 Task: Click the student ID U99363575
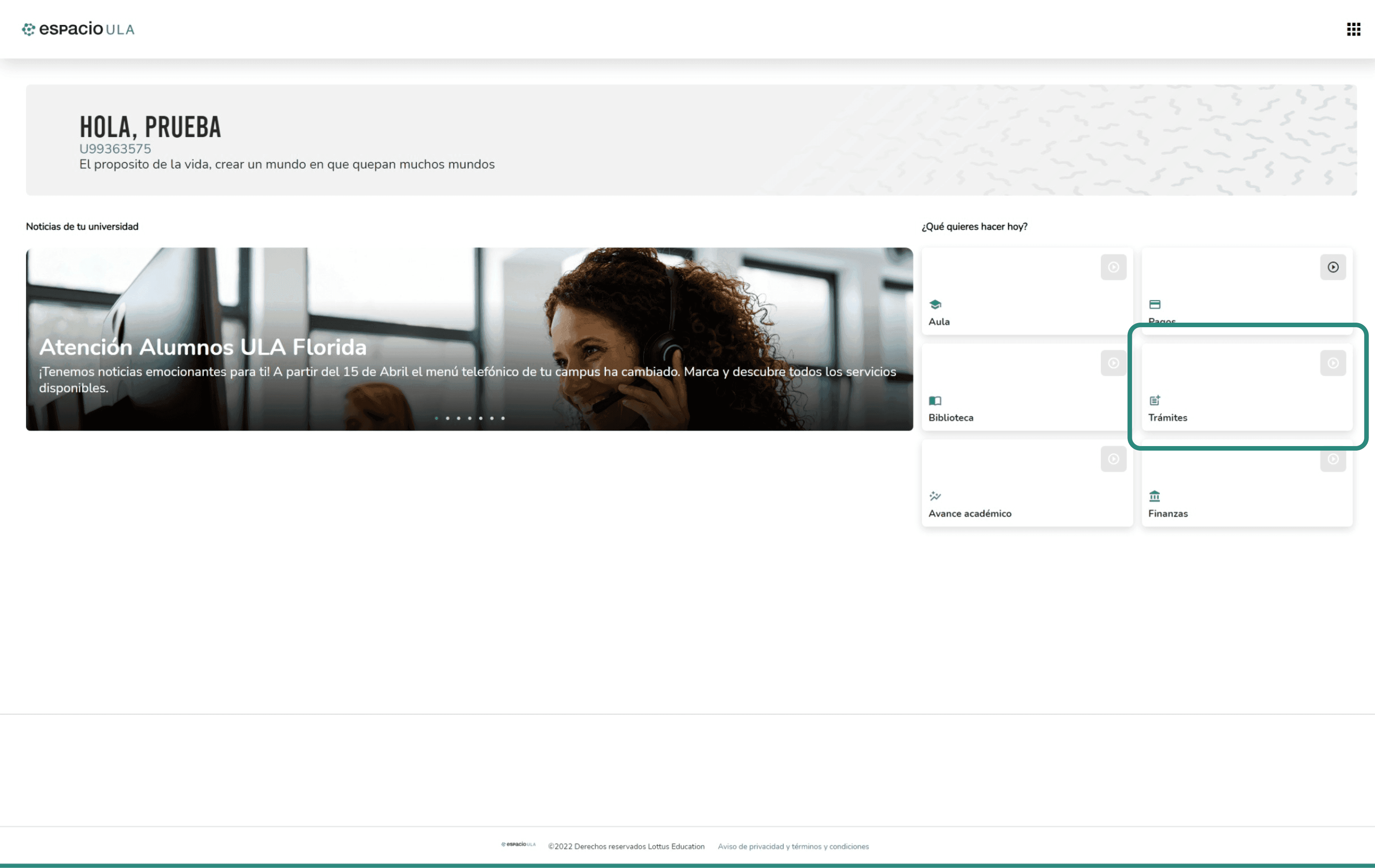click(x=115, y=149)
